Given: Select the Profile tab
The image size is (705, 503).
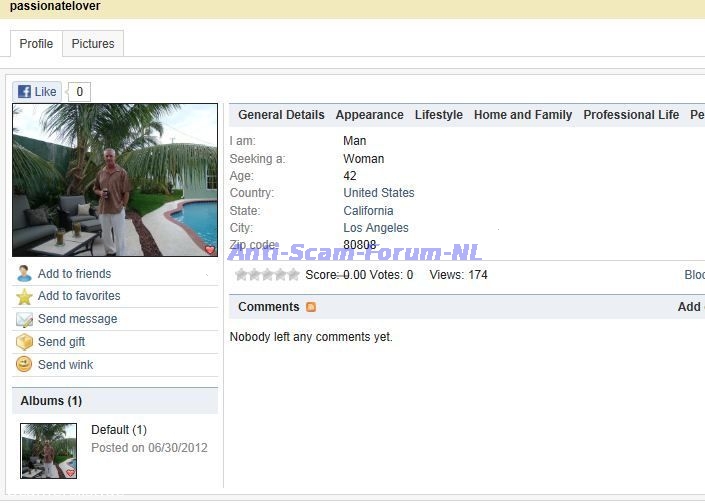Looking at the screenshot, I should coord(36,44).
